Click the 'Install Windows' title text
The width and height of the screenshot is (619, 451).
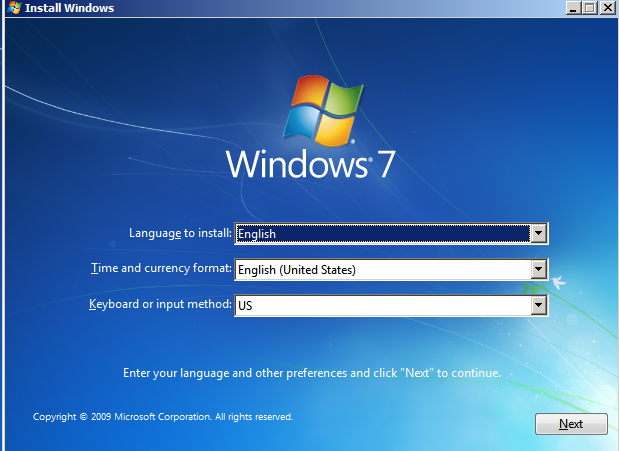tap(69, 8)
